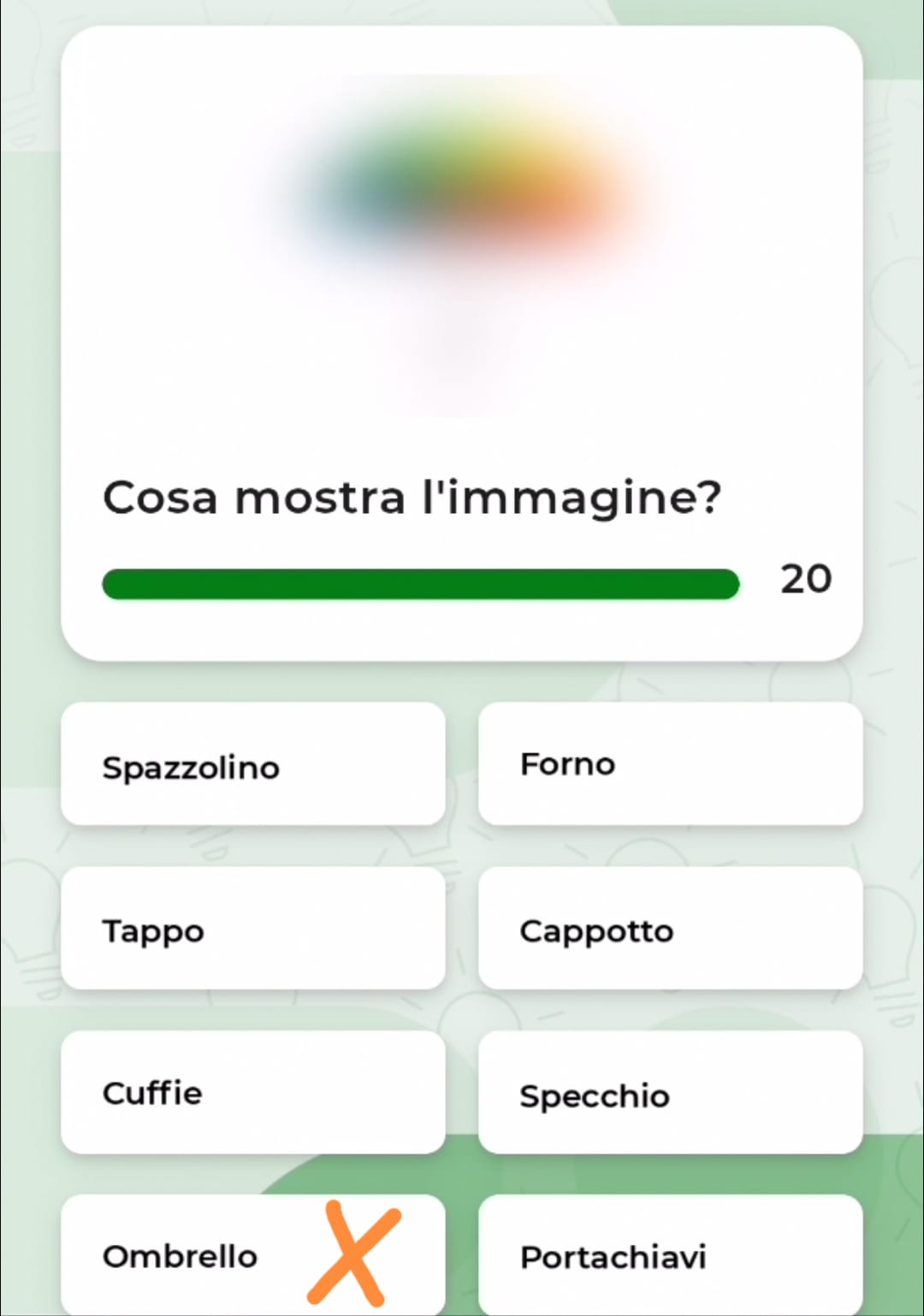Select the Cappotto answer button

(670, 928)
